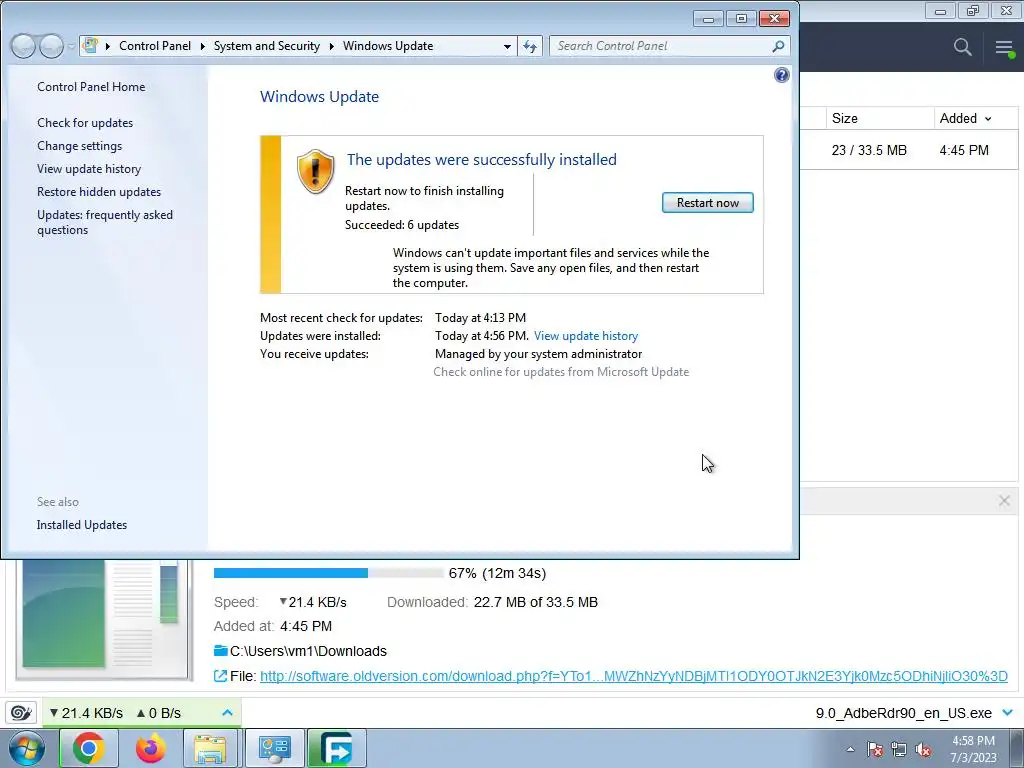Click the Added column sort arrow
The image size is (1024, 768).
[x=988, y=119]
